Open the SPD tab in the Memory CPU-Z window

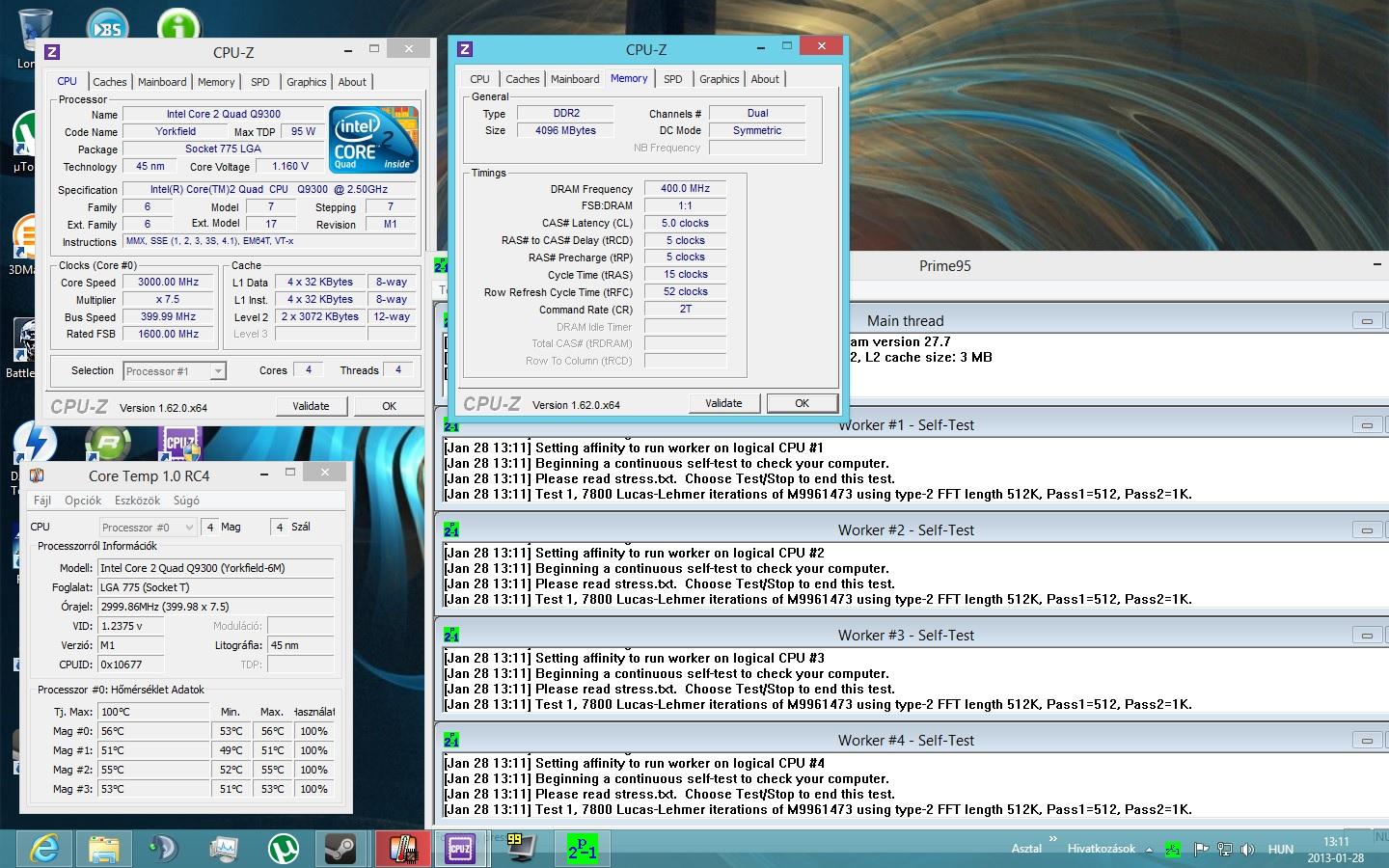click(x=673, y=79)
